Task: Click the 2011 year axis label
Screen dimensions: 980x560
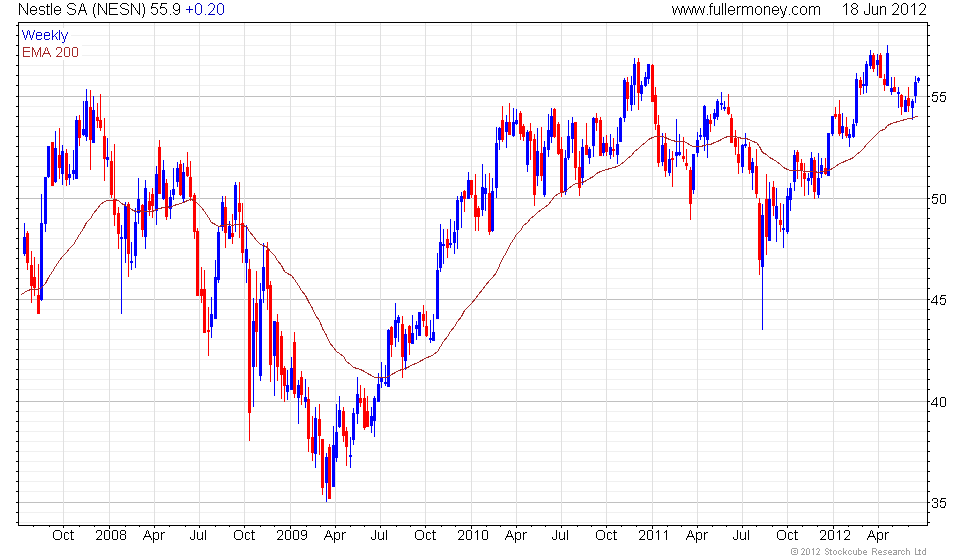Action: (653, 535)
